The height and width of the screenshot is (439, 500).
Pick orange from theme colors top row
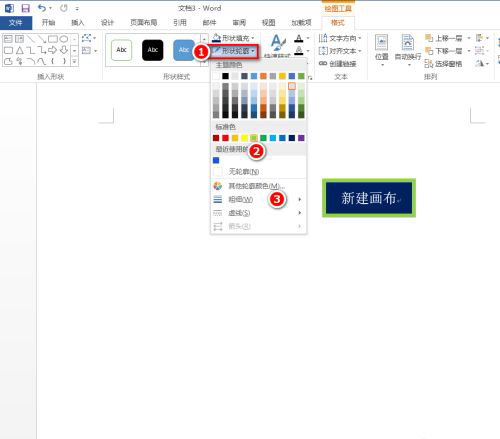tap(263, 76)
